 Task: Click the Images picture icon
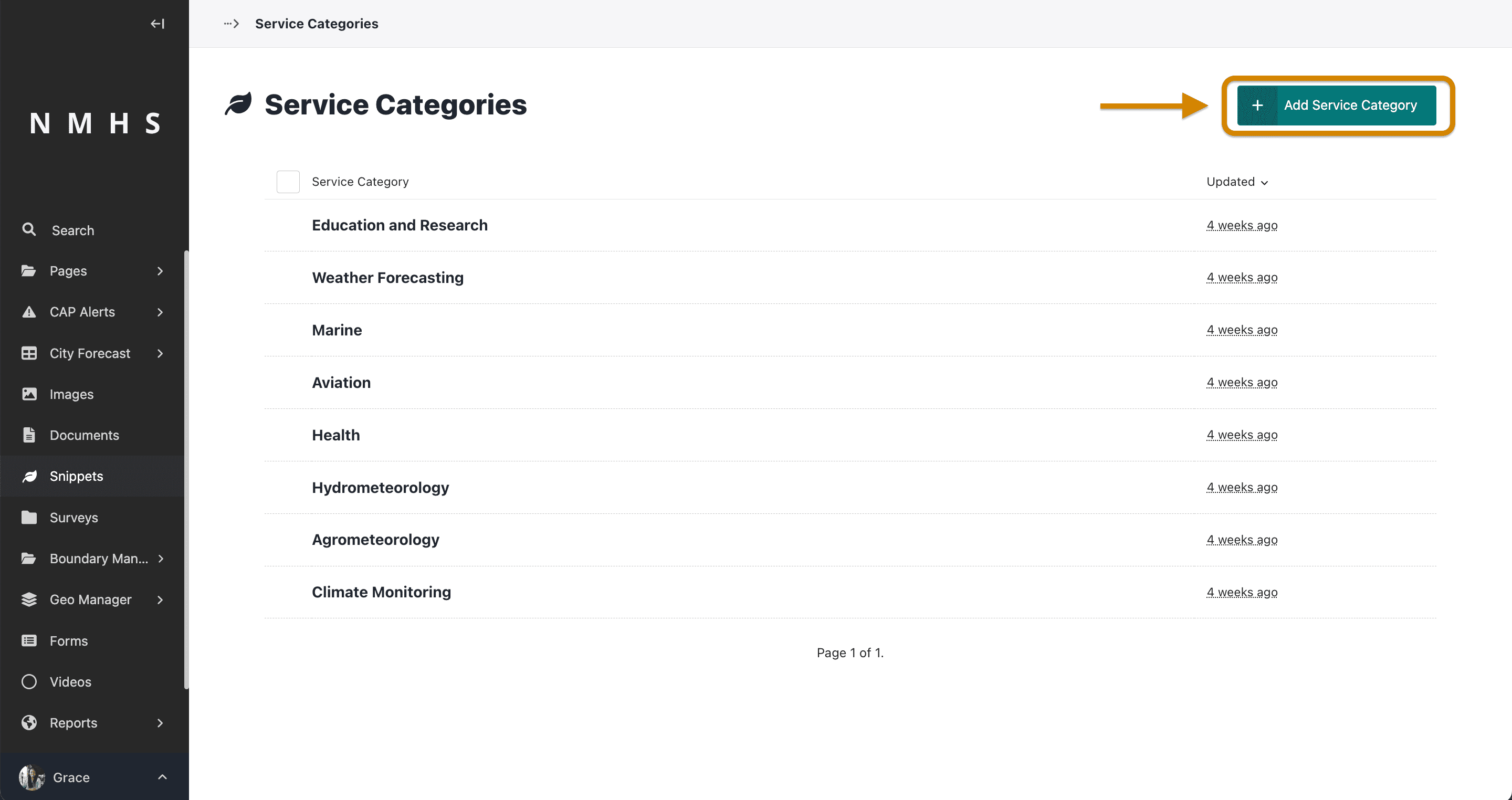[x=29, y=394]
